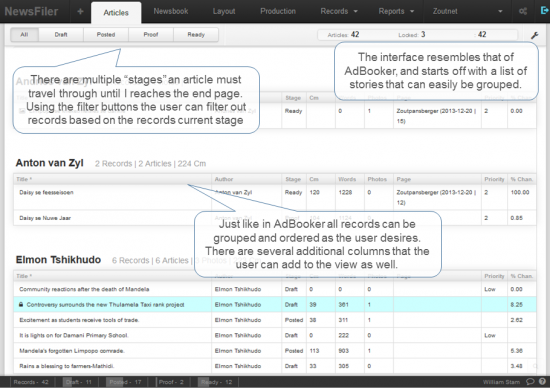Filter articles by Proof stage
550x388 pixels.
coord(151,34)
